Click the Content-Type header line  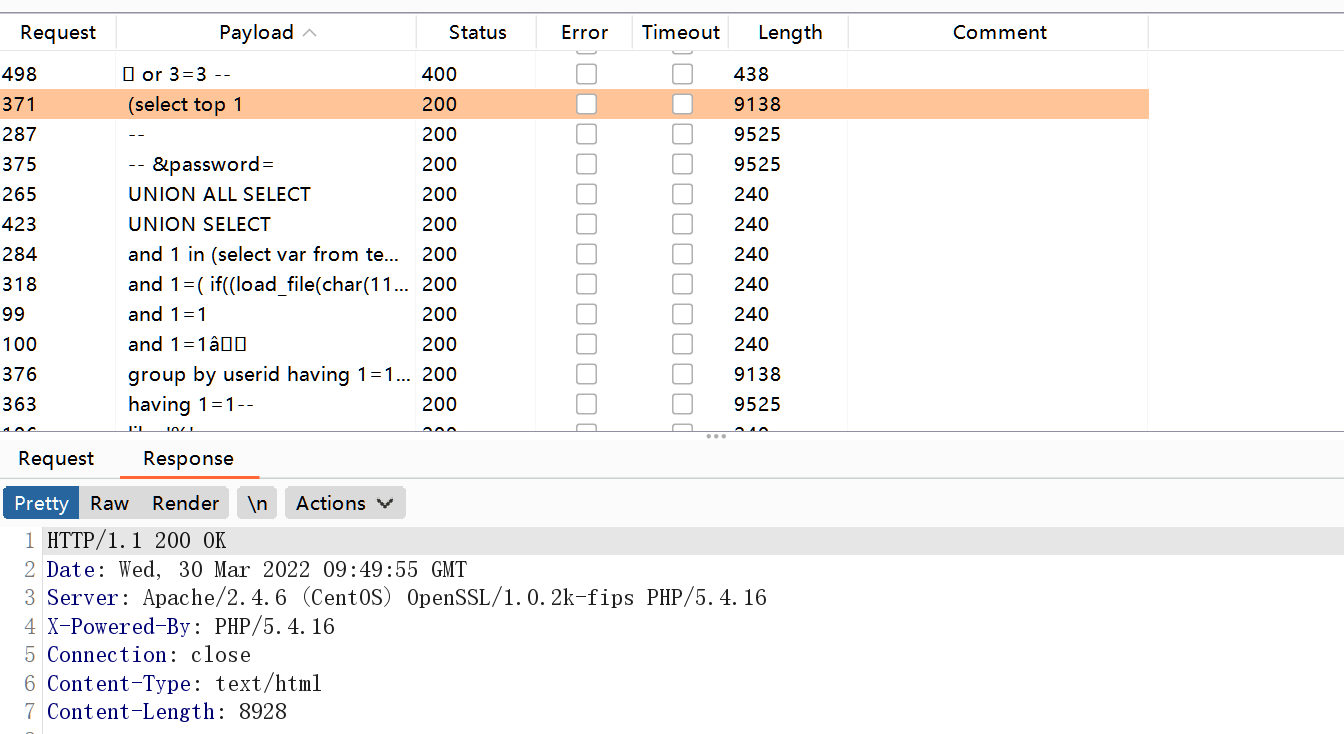[x=185, y=684]
